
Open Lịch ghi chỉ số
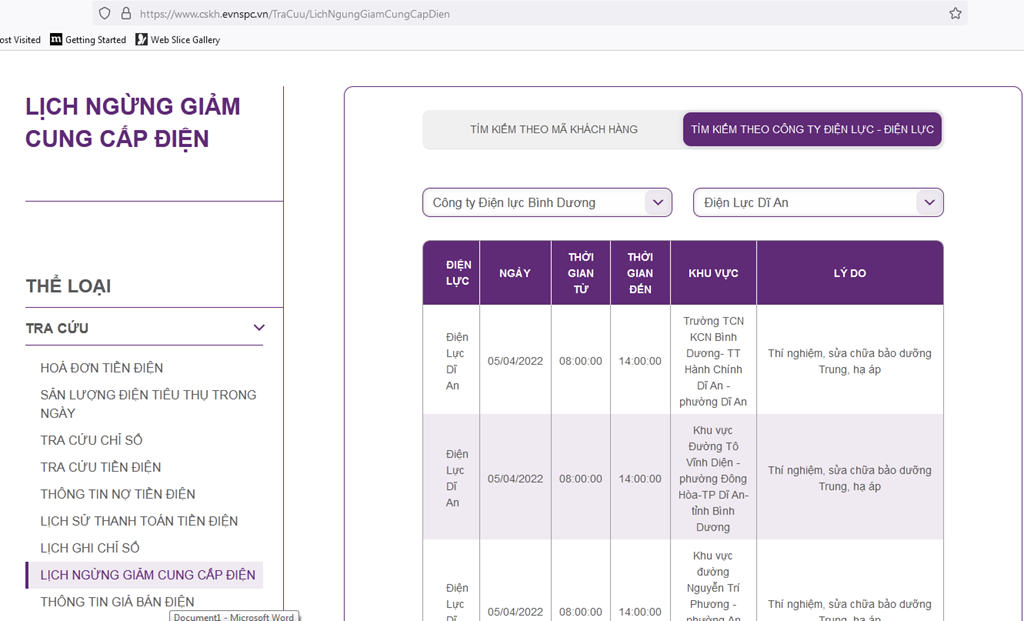click(90, 547)
